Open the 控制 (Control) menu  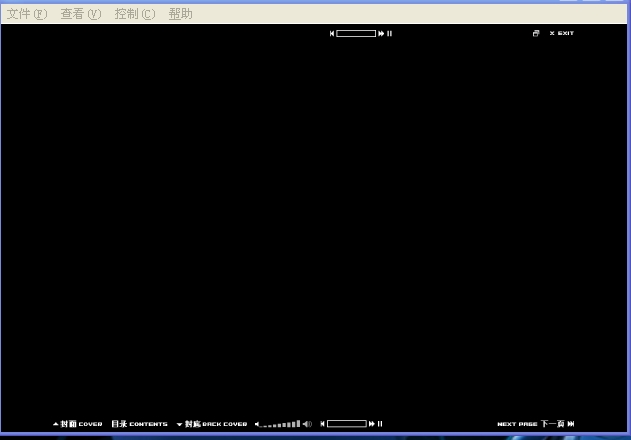[x=134, y=14]
